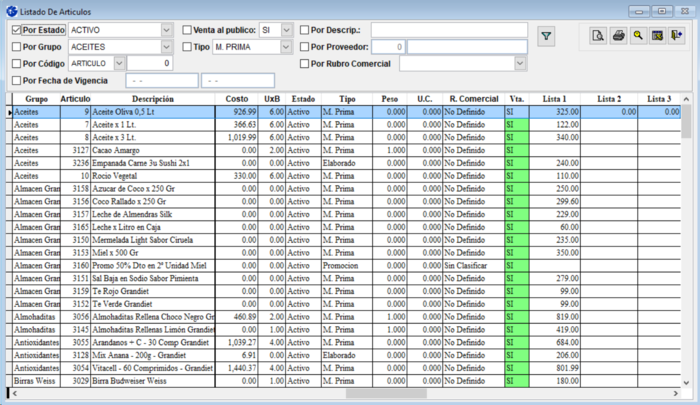Enable the Por Proveedor checkbox
The image size is (700, 405).
304,47
